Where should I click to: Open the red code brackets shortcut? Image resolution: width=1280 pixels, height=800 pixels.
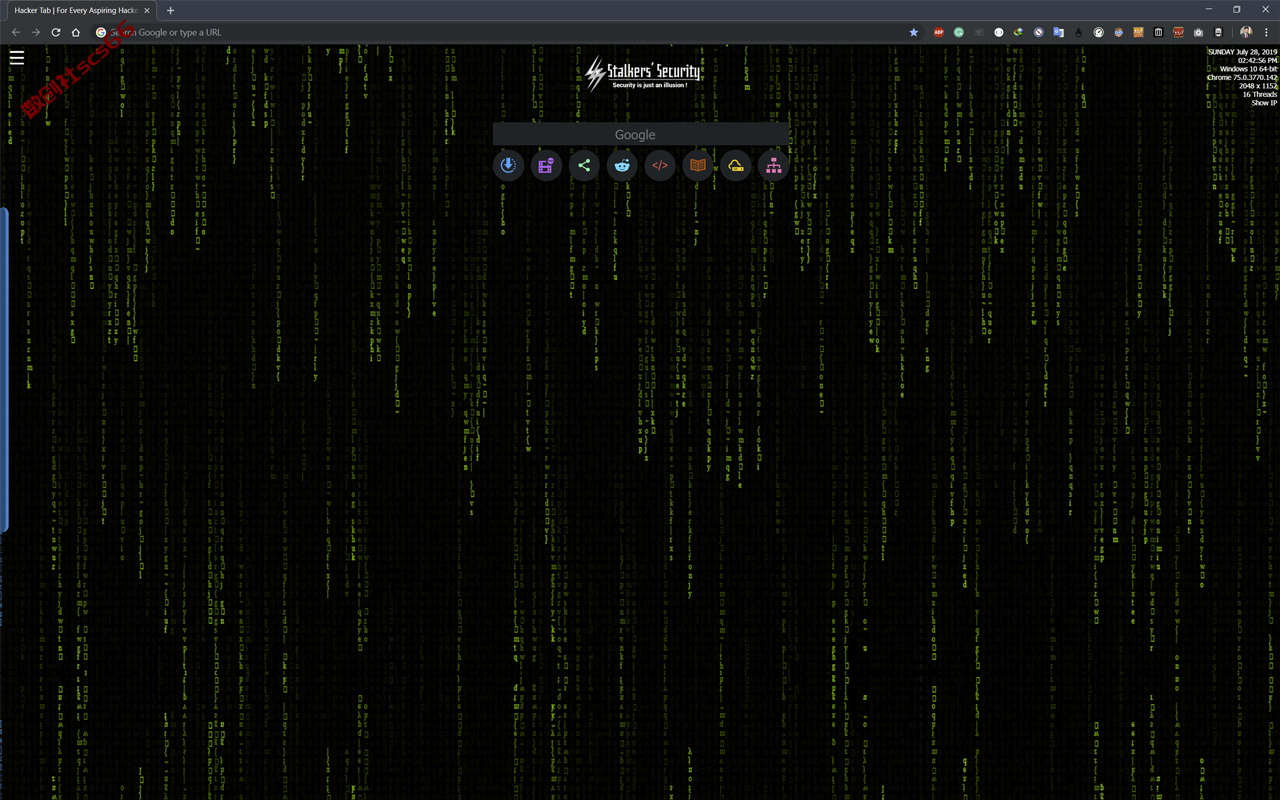(660, 166)
